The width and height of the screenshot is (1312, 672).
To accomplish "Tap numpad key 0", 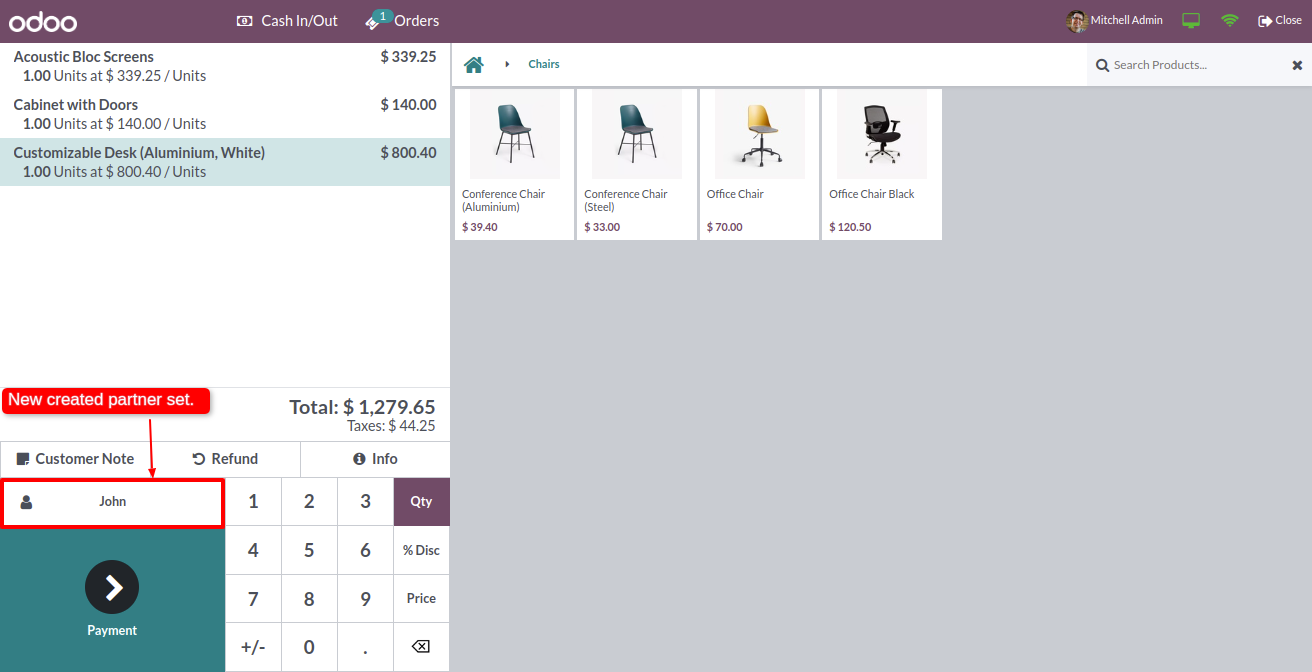I will tap(309, 647).
